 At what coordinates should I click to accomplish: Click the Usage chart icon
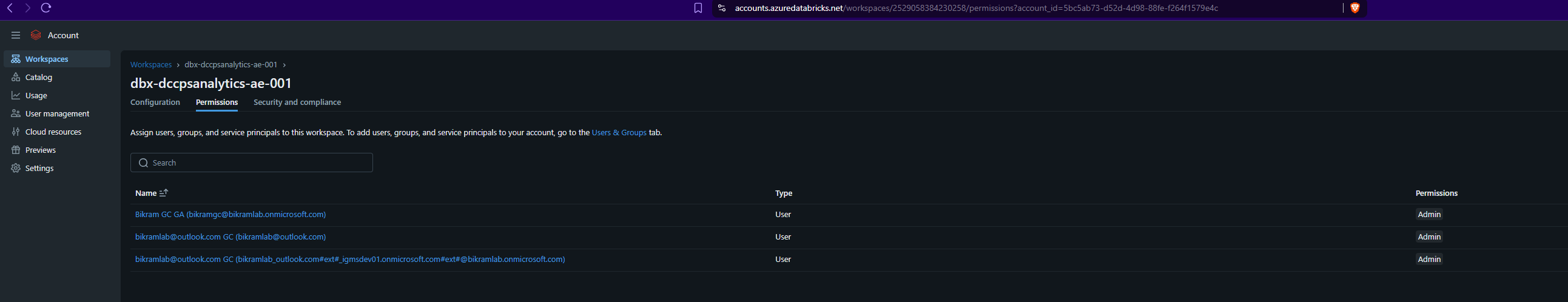pyautogui.click(x=16, y=96)
